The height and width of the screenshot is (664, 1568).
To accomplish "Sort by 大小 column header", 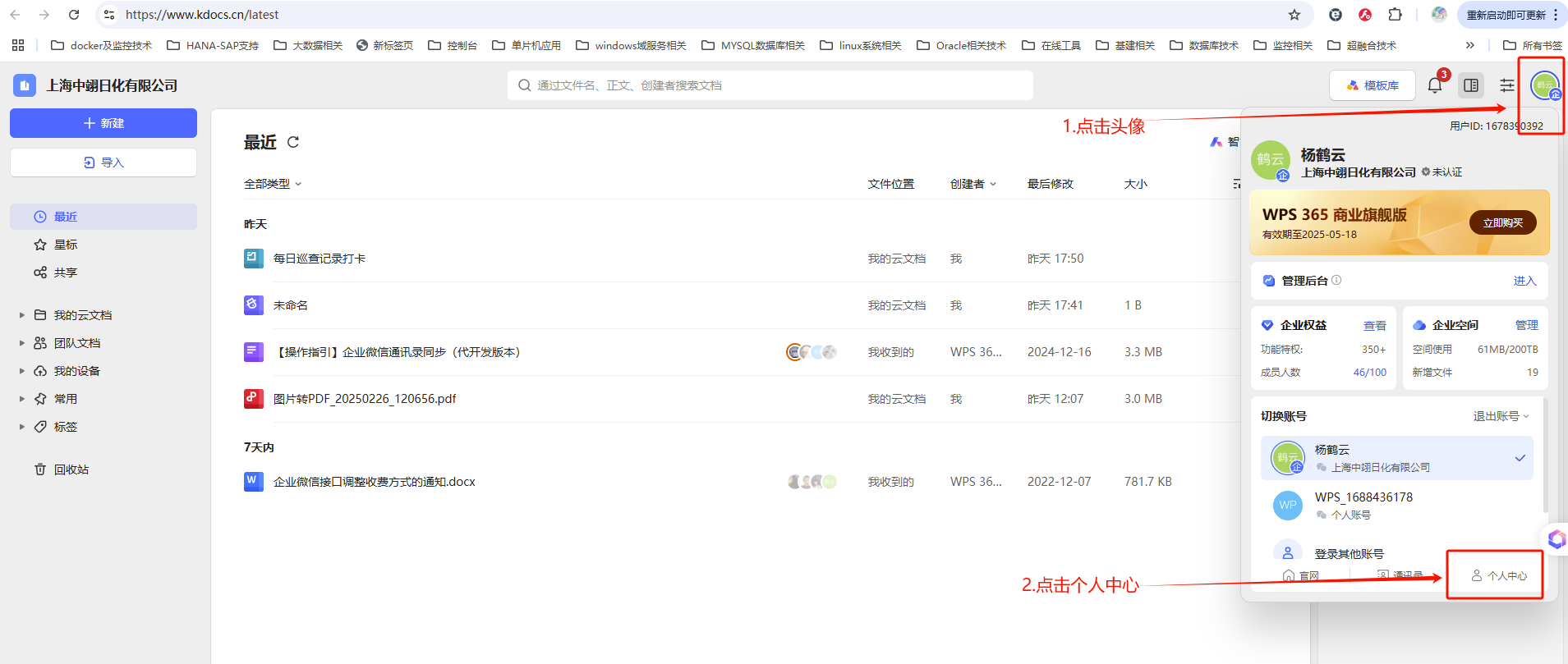I will coord(1136,184).
